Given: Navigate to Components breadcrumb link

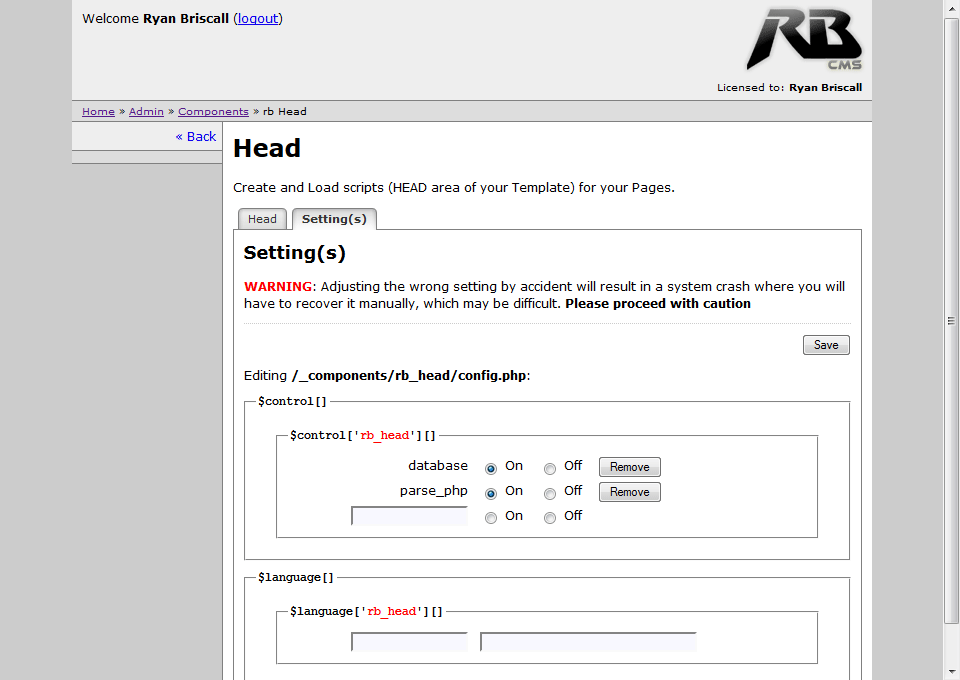Looking at the screenshot, I should (x=213, y=112).
